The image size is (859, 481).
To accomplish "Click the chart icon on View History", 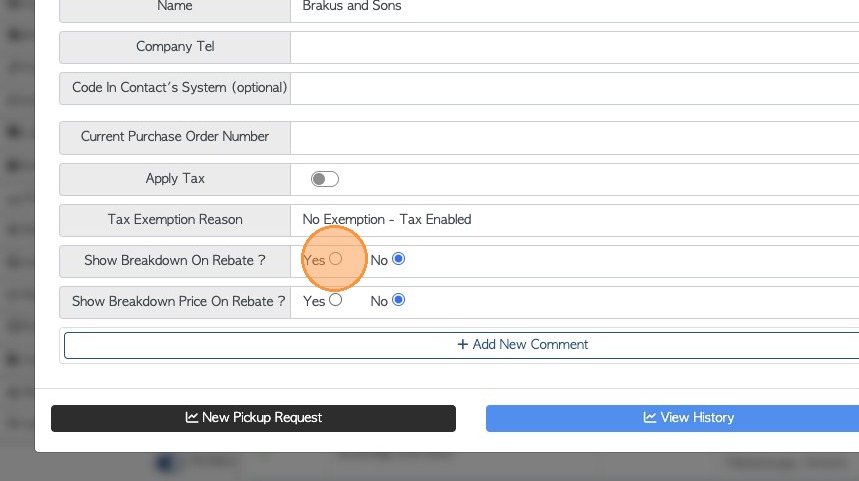I will 650,417.
